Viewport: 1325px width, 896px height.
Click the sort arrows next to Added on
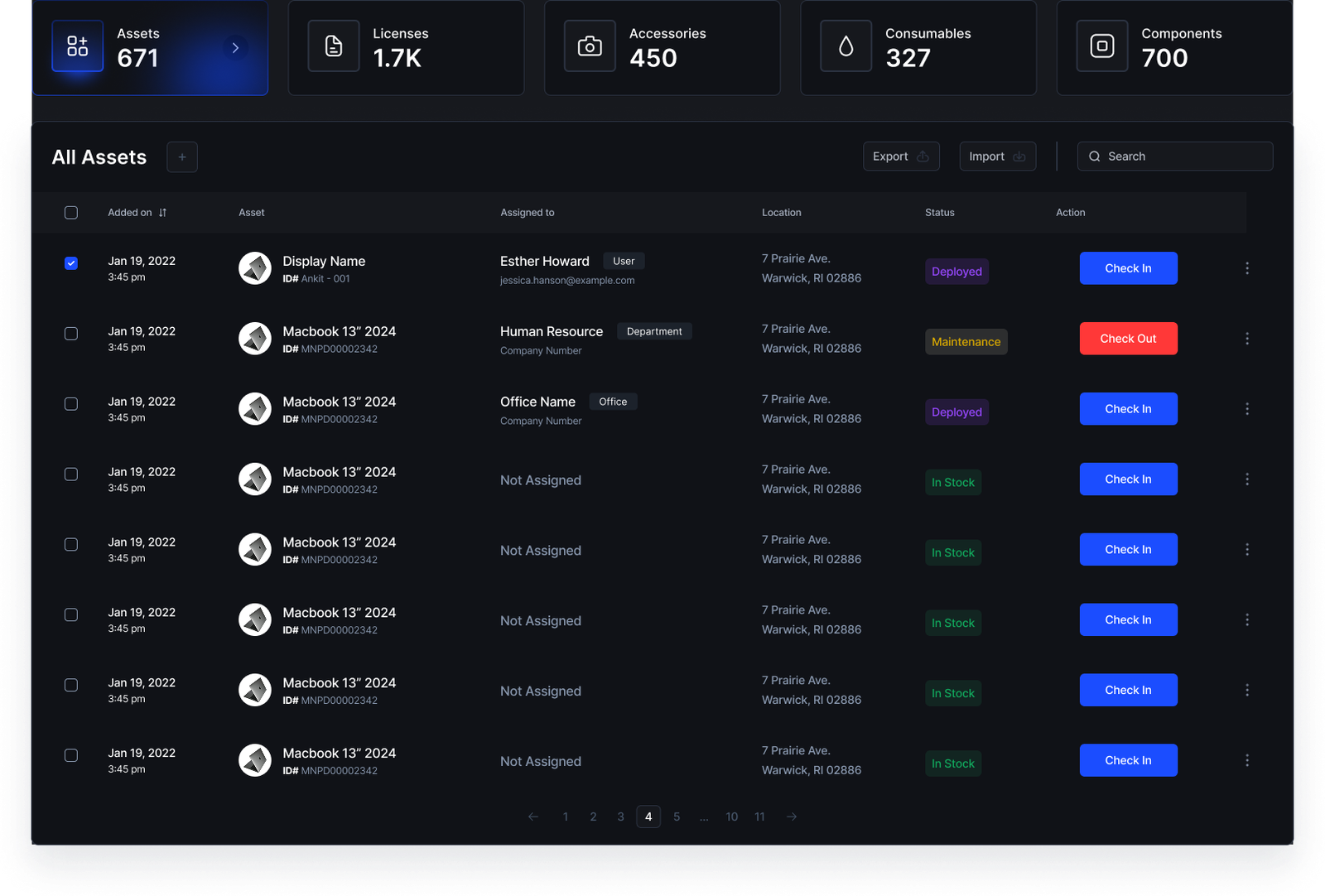click(x=163, y=213)
